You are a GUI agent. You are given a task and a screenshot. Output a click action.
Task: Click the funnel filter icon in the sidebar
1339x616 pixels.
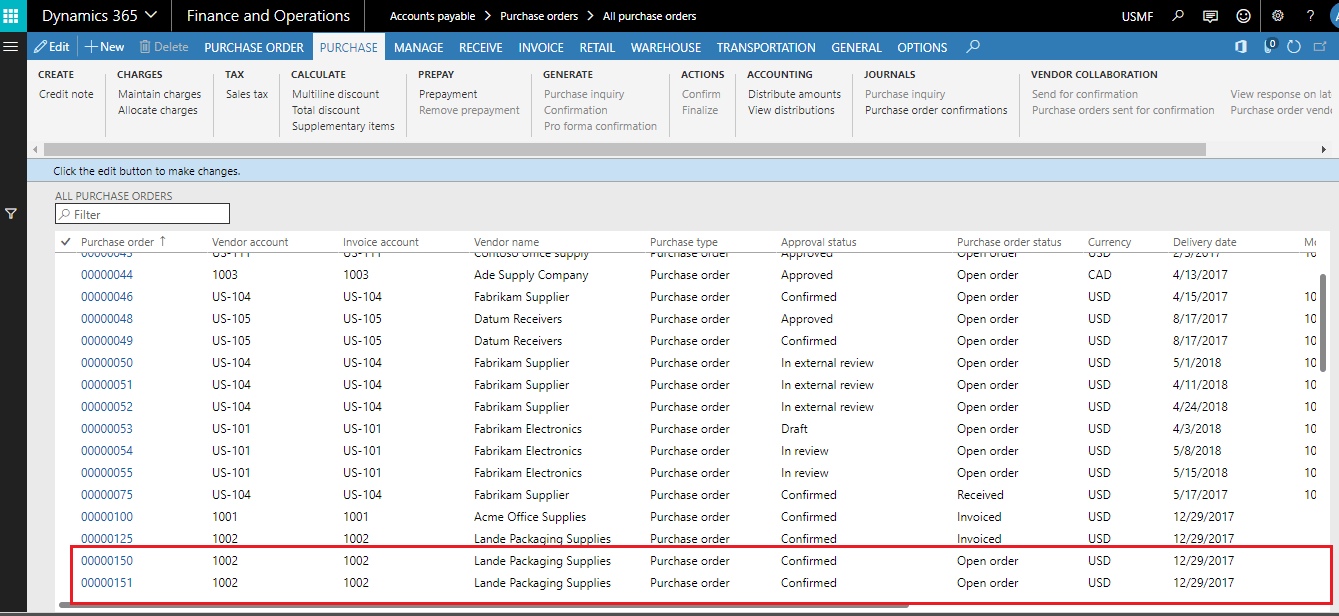coord(12,213)
